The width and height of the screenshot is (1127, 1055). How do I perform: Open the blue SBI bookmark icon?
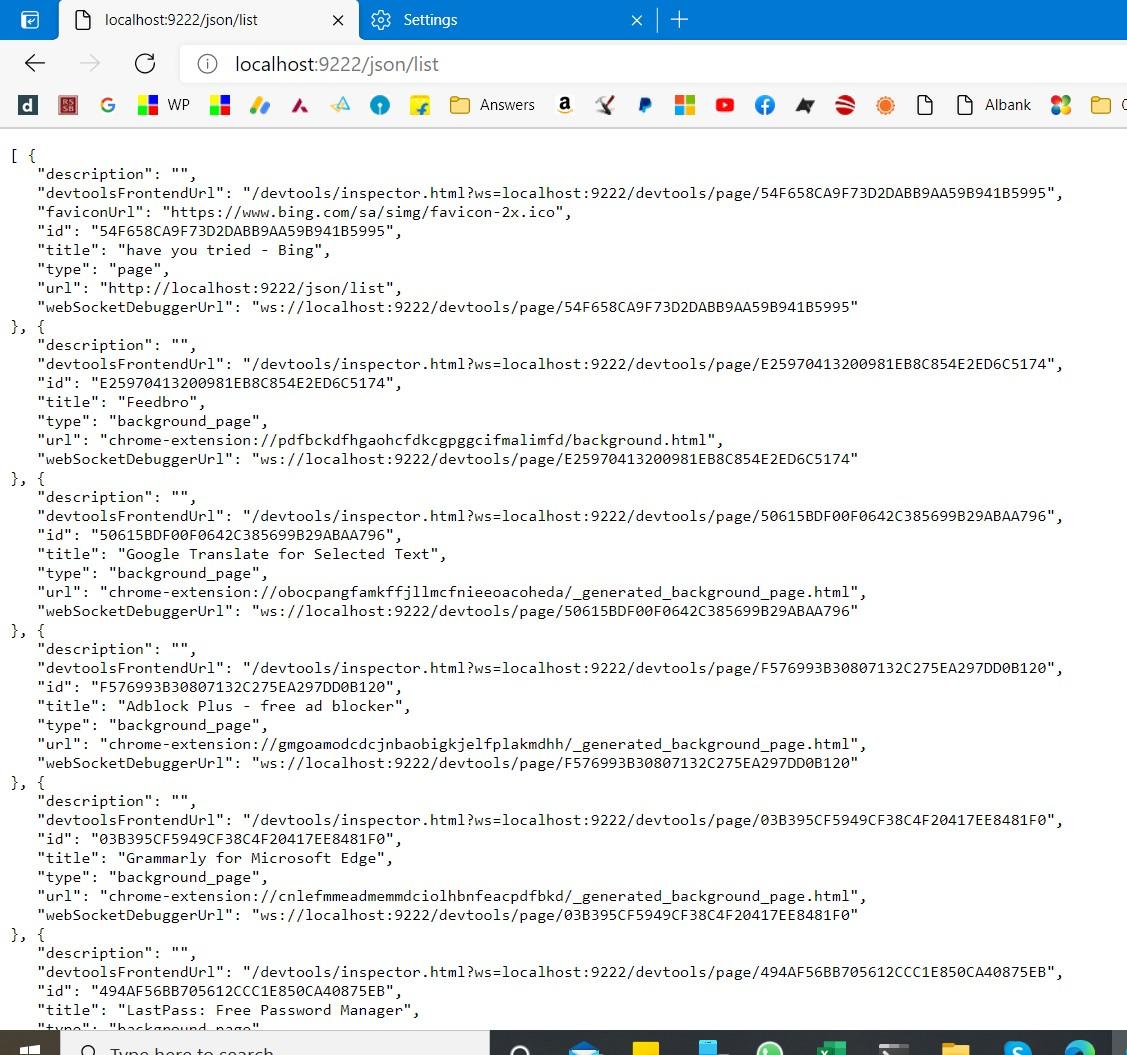pyautogui.click(x=380, y=106)
